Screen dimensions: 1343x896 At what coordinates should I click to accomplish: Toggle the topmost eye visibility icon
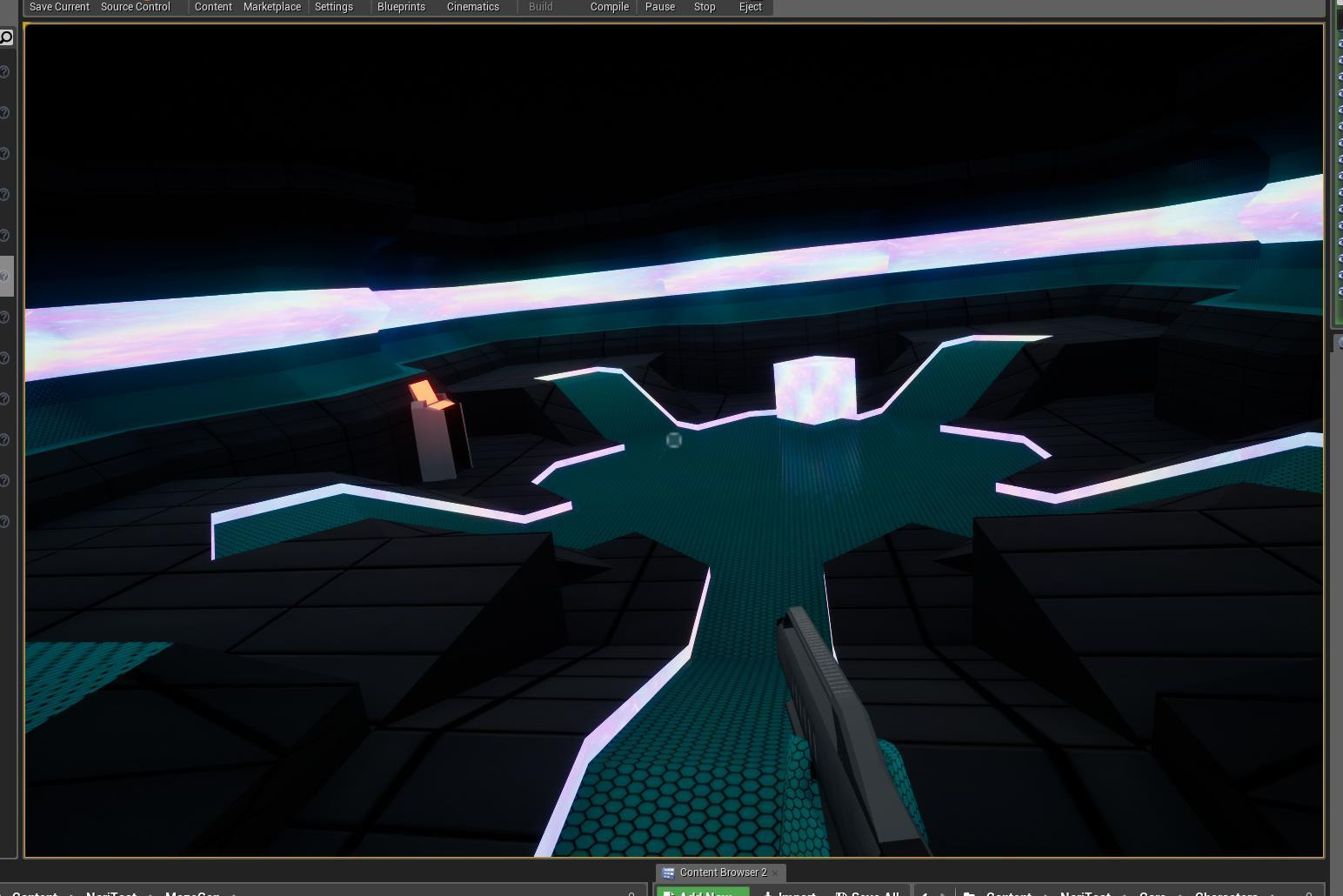pos(1340,43)
